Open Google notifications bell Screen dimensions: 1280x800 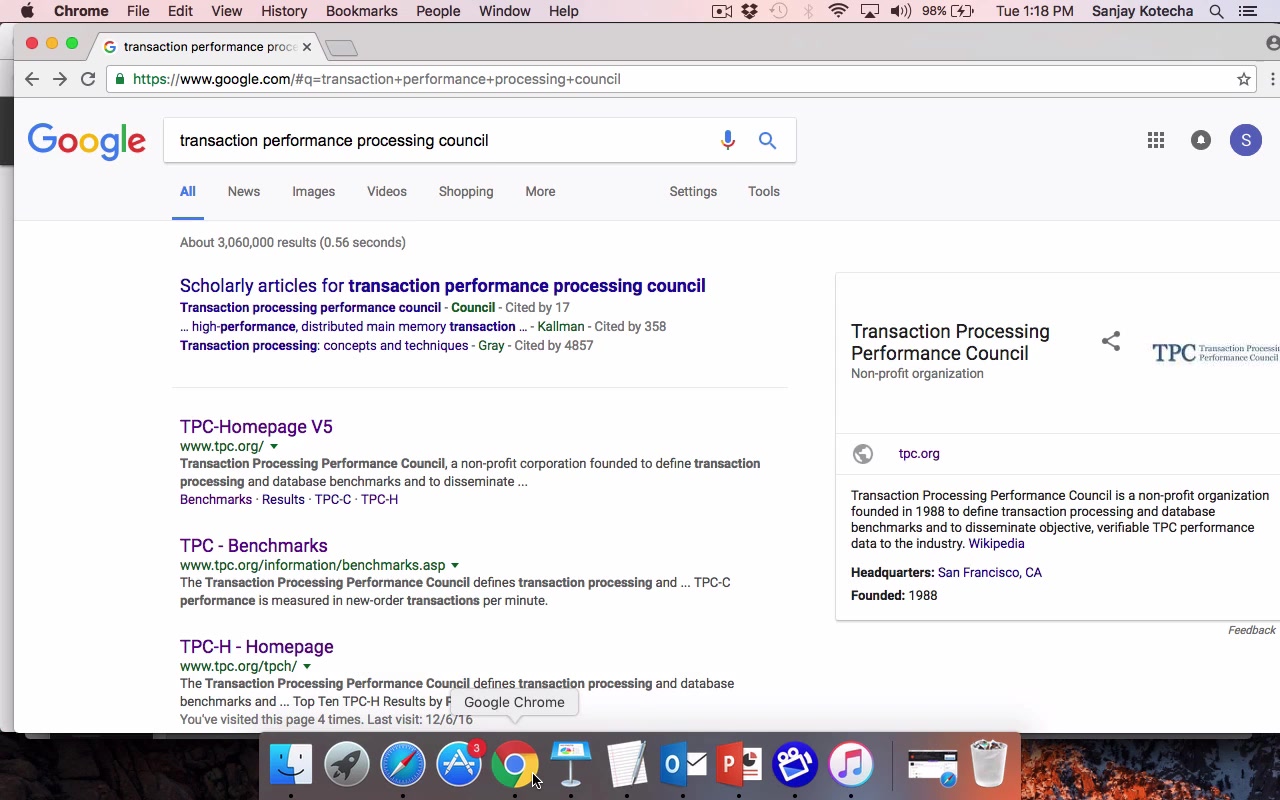pos(1201,141)
